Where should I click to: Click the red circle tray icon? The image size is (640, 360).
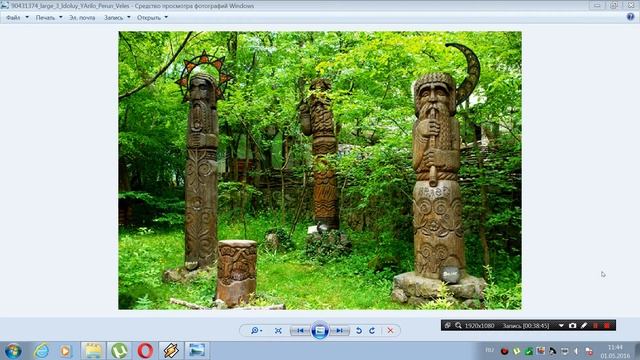504,351
